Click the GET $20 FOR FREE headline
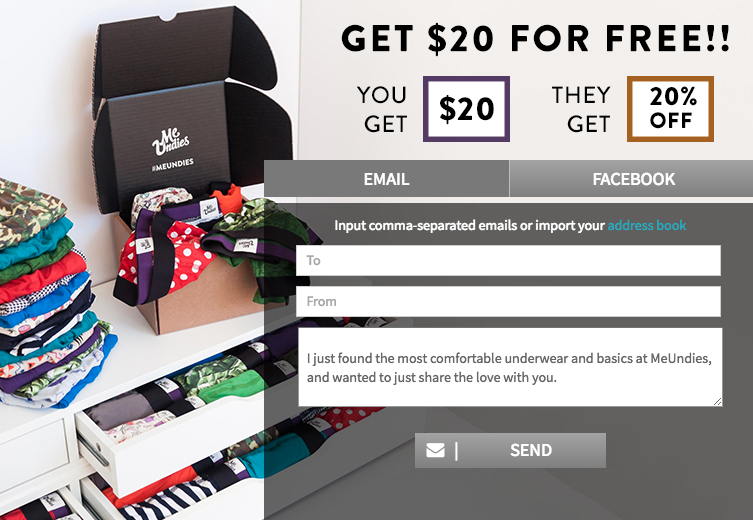The image size is (753, 520). [x=536, y=38]
